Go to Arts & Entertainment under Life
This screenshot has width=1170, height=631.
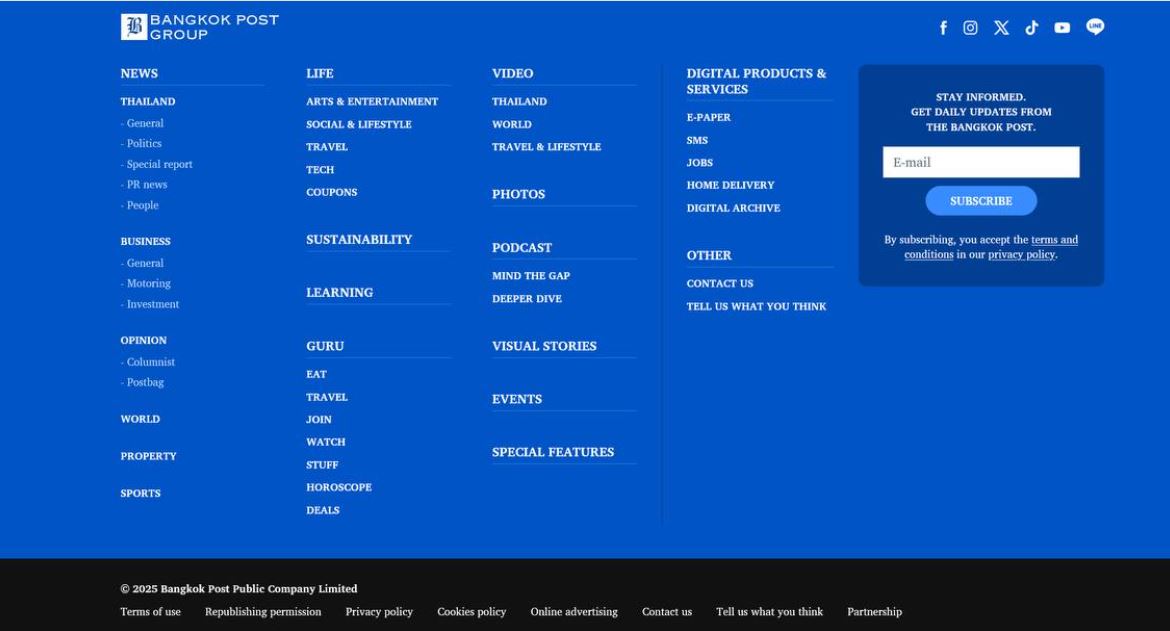(x=372, y=102)
